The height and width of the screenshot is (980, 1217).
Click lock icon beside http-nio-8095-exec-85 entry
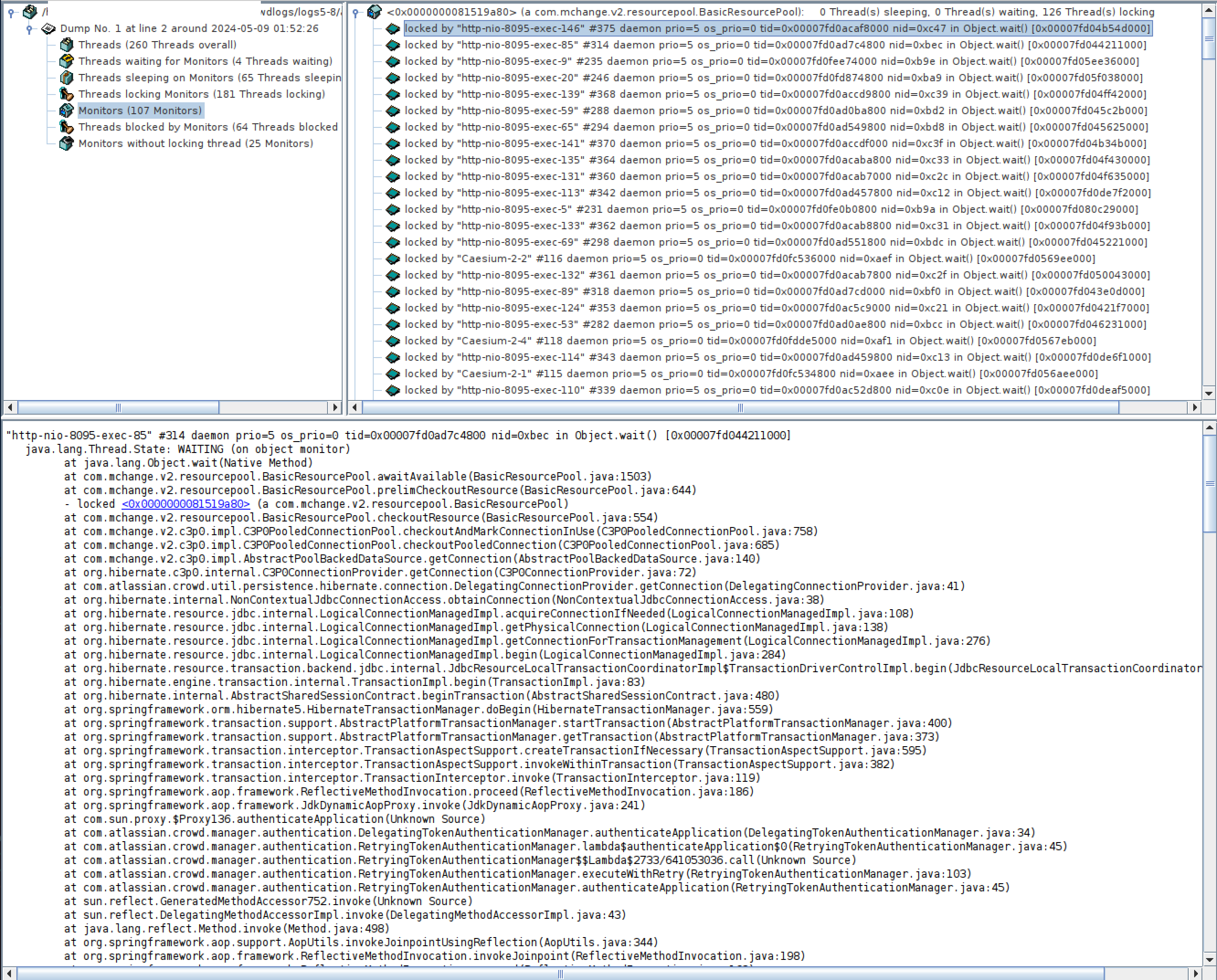392,45
